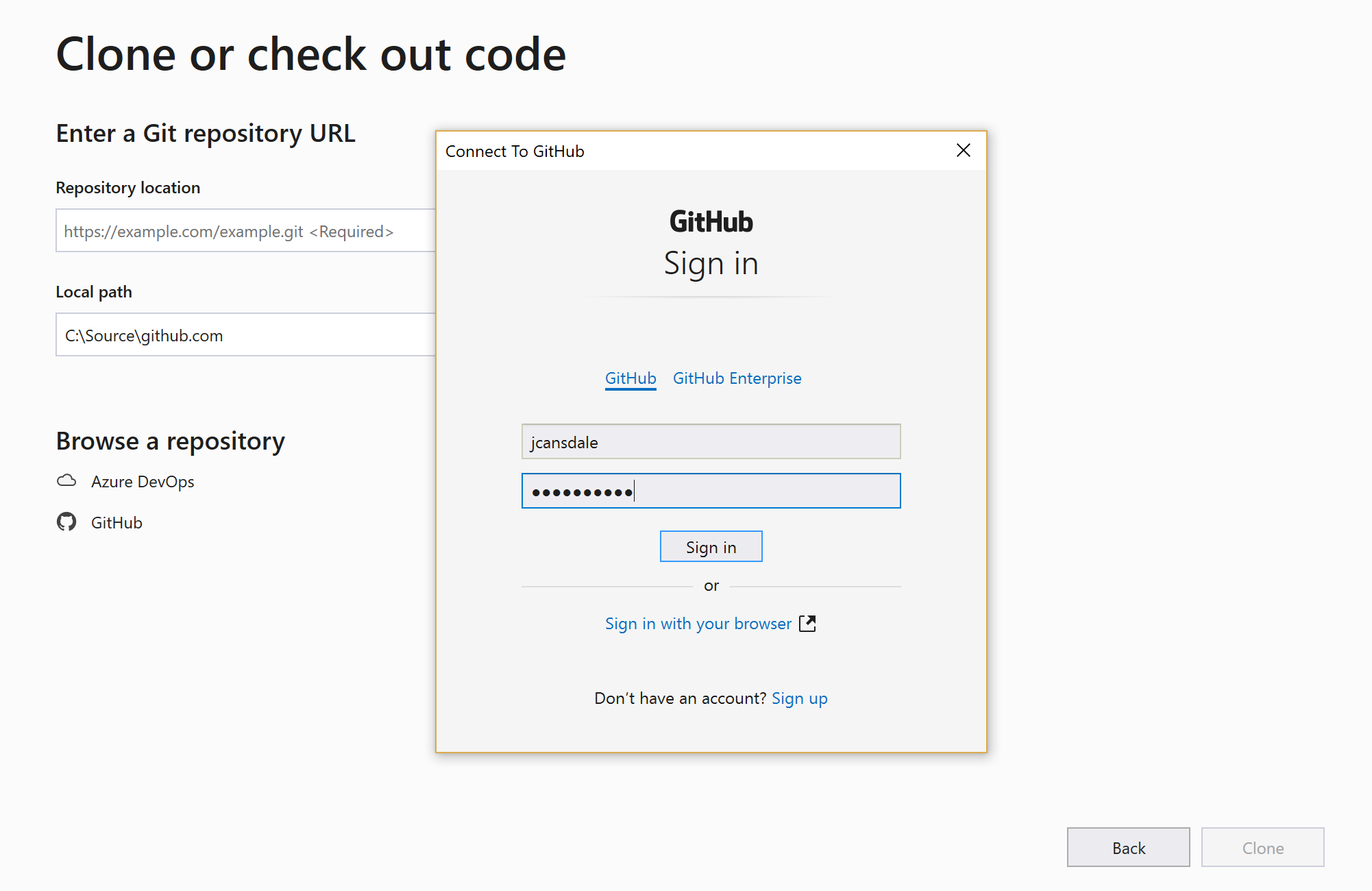
Task: Click the Azure DevOps cloud icon
Action: click(66, 481)
